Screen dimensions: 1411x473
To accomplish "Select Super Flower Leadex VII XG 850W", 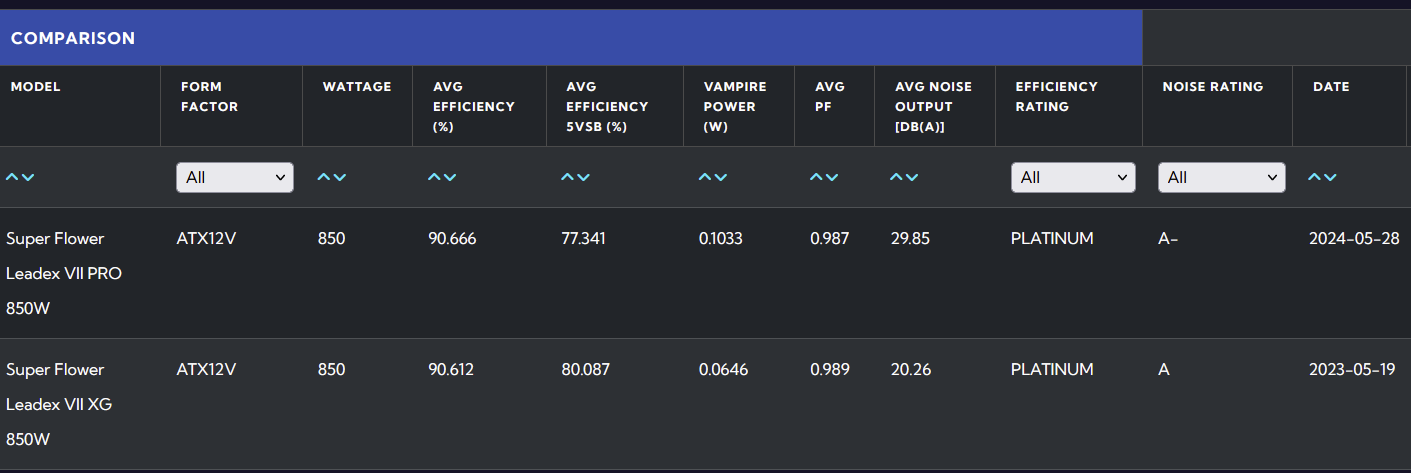I will (59, 404).
